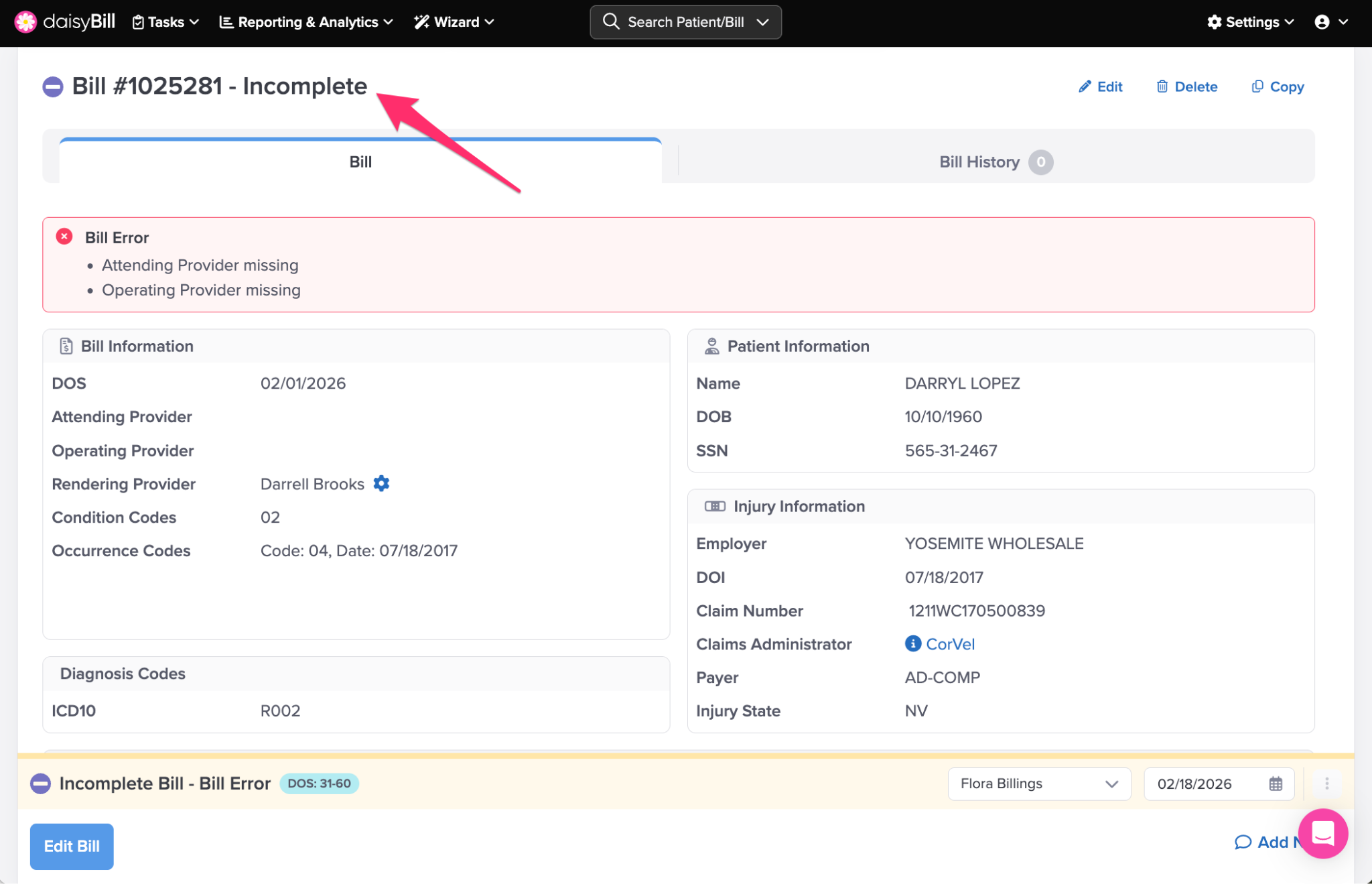Click the daisyBill flower logo
Viewport: 1372px width, 884px height.
25,21
